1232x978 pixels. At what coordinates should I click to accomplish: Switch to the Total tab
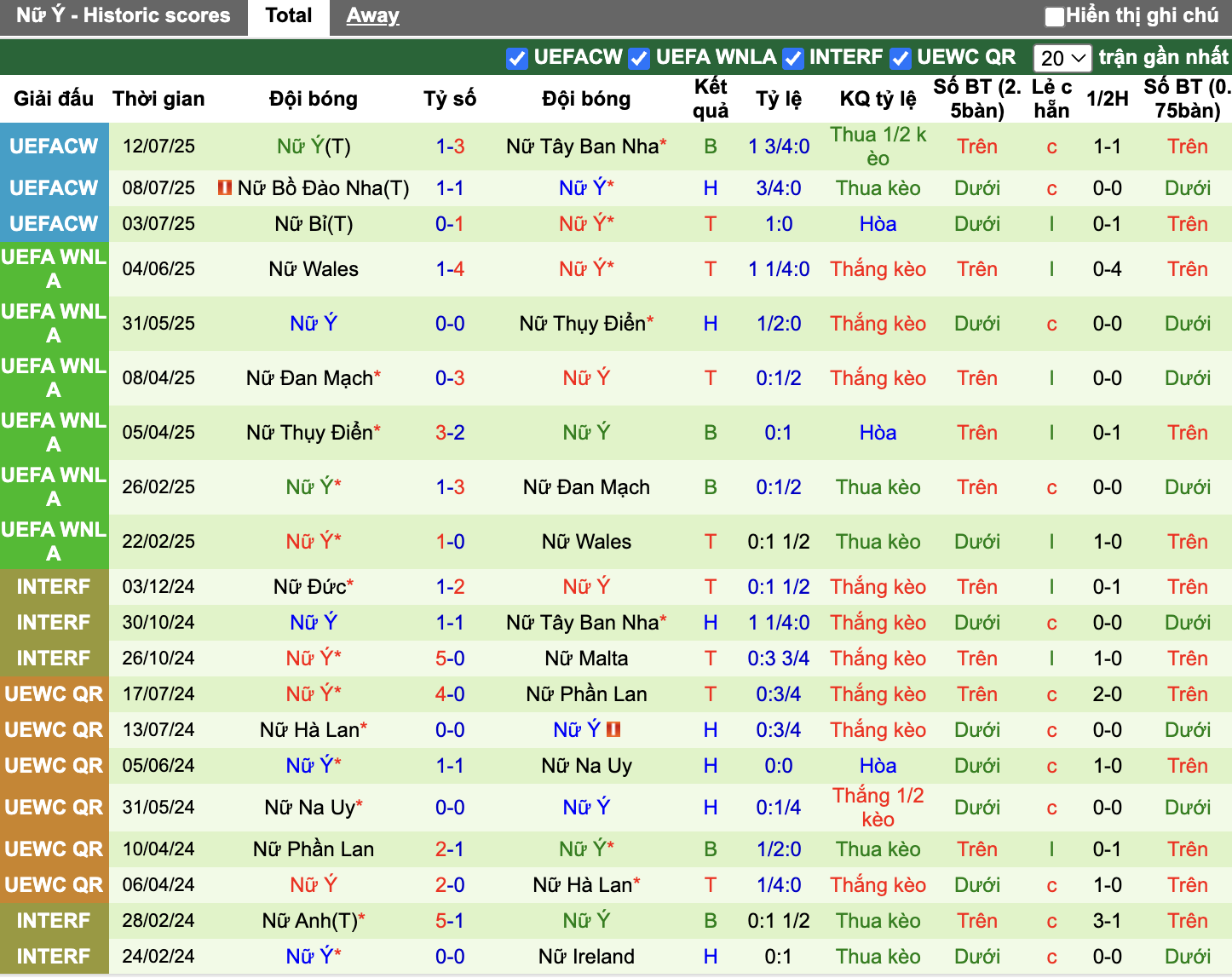pos(288,15)
